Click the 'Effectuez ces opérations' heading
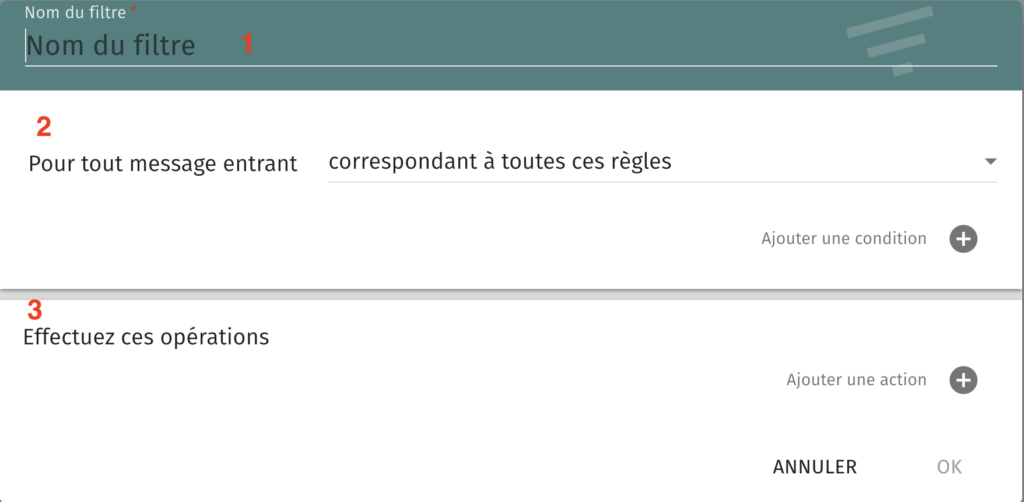The height and width of the screenshot is (502, 1024). coord(146,337)
